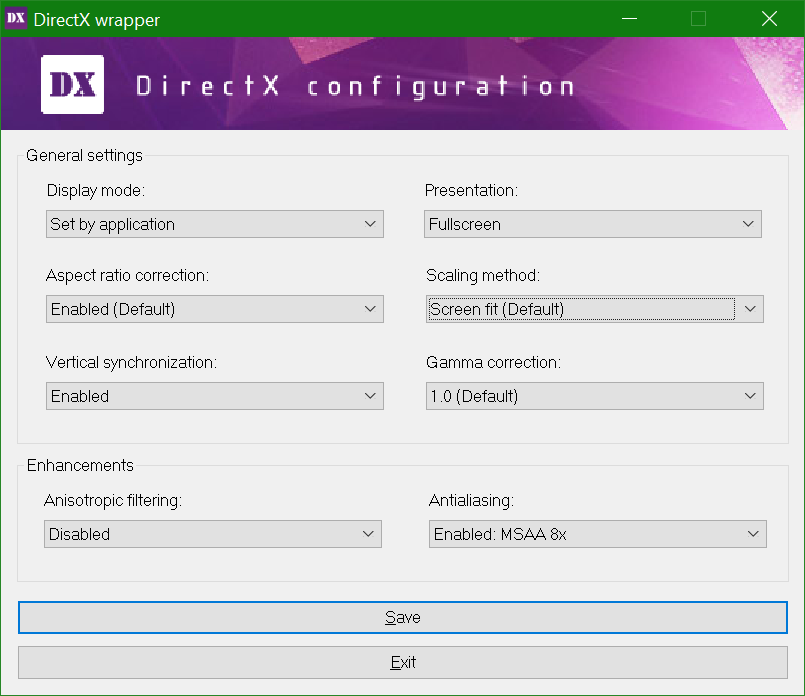Open the Display mode dropdown
Screen dimensions: 805x696
(x=215, y=224)
